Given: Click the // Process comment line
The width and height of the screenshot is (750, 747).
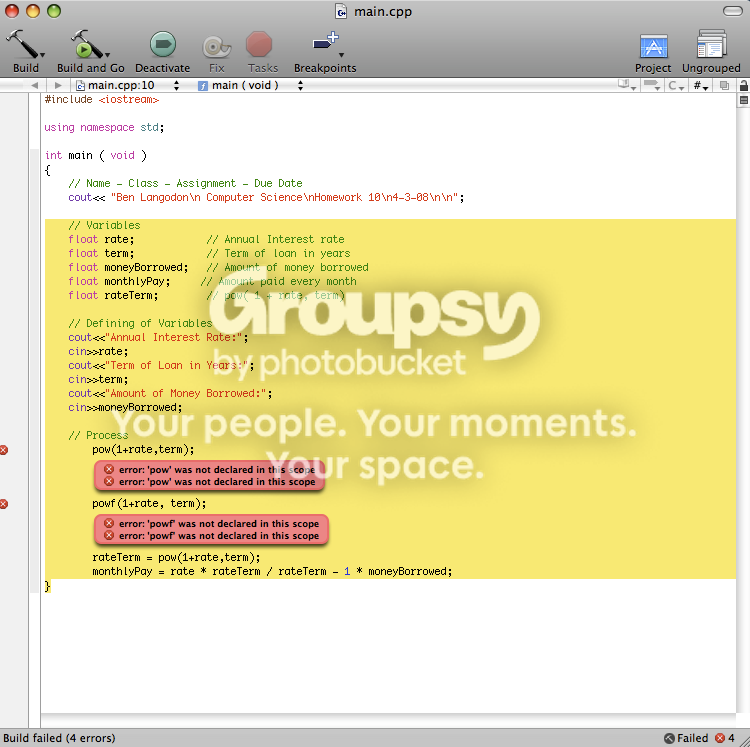Looking at the screenshot, I should [x=98, y=435].
